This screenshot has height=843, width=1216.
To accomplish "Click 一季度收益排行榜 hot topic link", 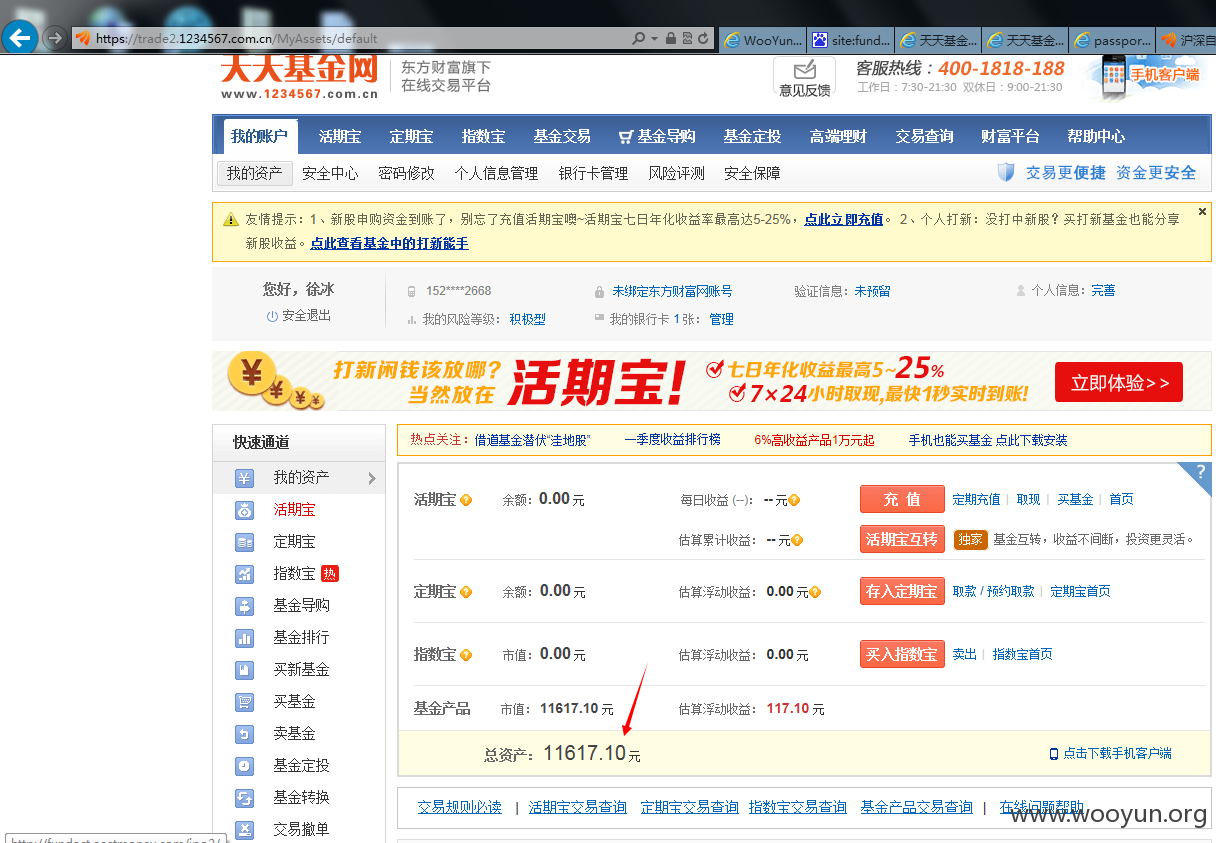I will (x=672, y=440).
